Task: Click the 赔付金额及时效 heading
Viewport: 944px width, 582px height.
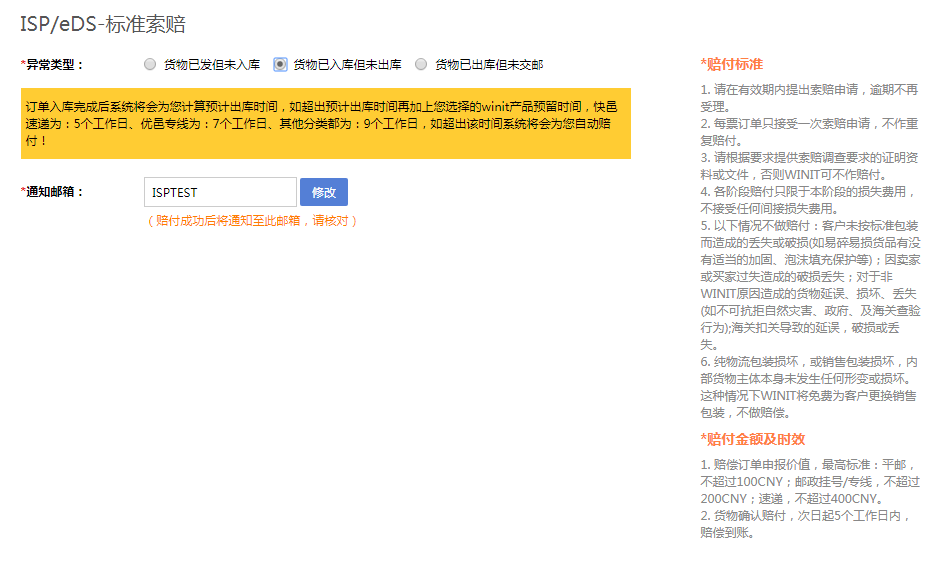Action: [753, 439]
